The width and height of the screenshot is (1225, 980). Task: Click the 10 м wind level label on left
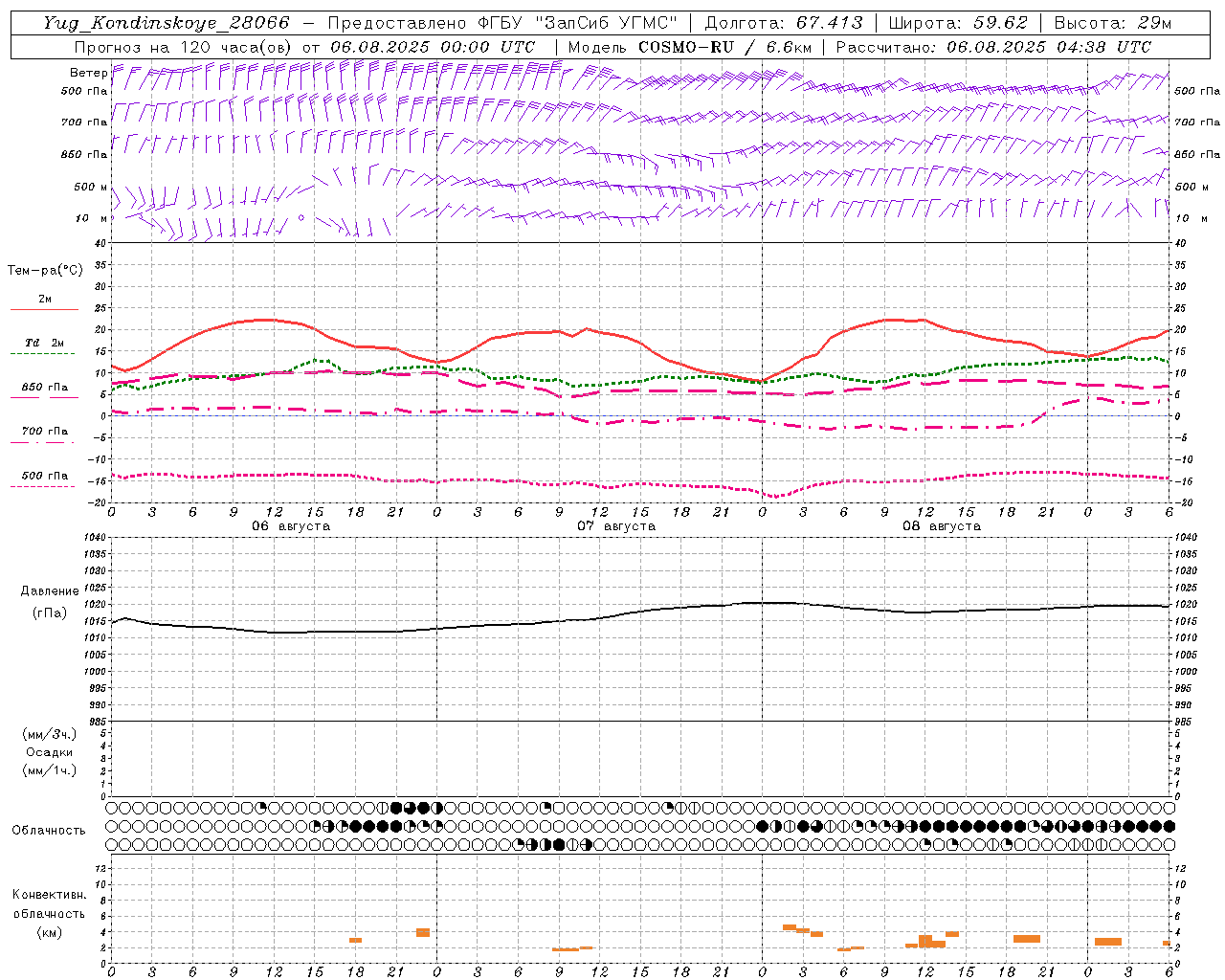(91, 218)
